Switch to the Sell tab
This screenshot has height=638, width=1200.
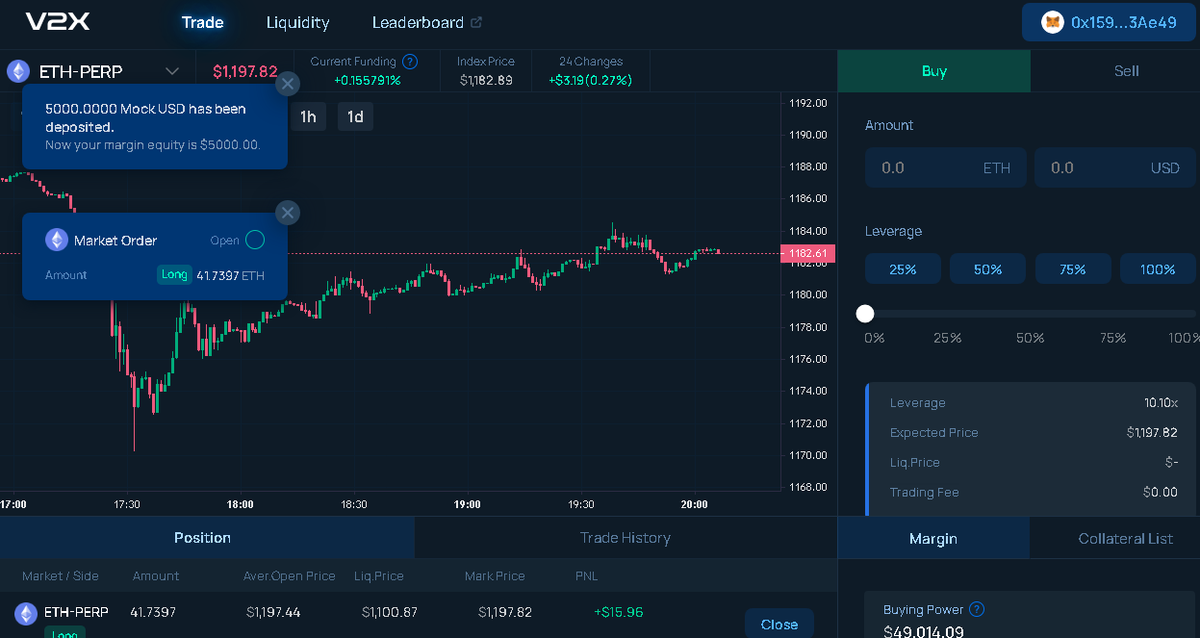1126,71
